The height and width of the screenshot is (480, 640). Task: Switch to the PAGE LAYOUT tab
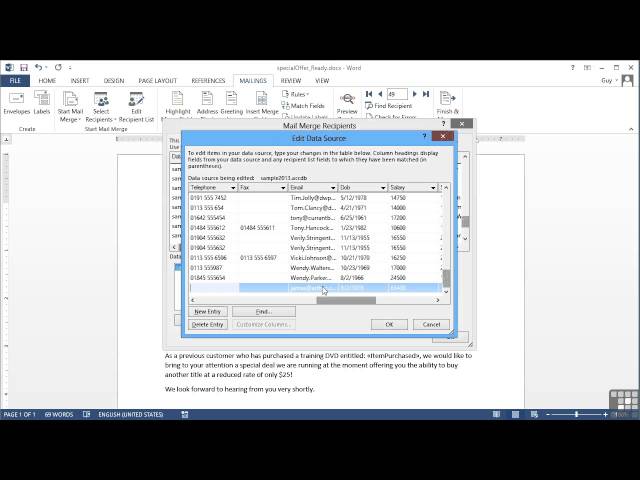pos(158,81)
